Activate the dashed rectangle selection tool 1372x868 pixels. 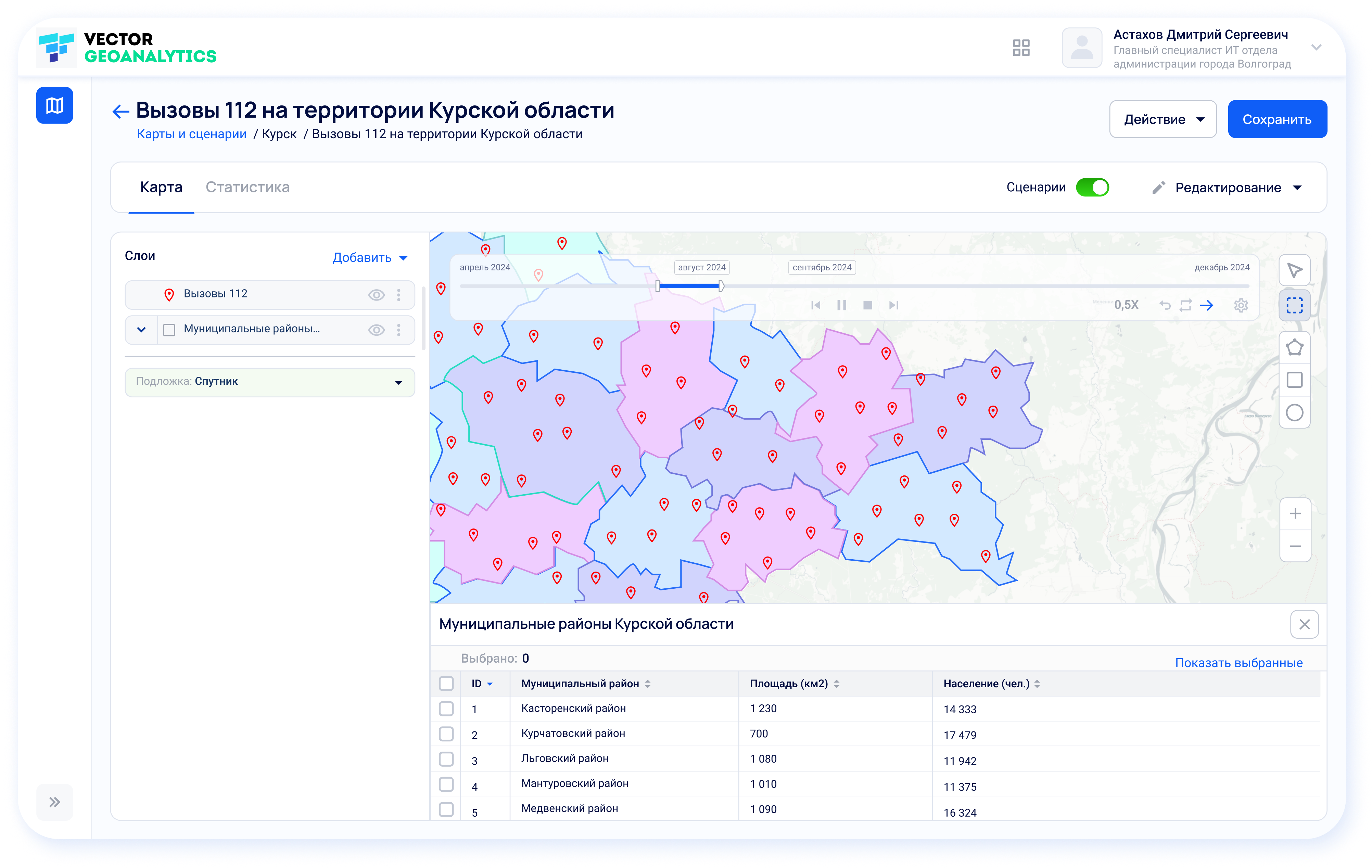pos(1295,305)
